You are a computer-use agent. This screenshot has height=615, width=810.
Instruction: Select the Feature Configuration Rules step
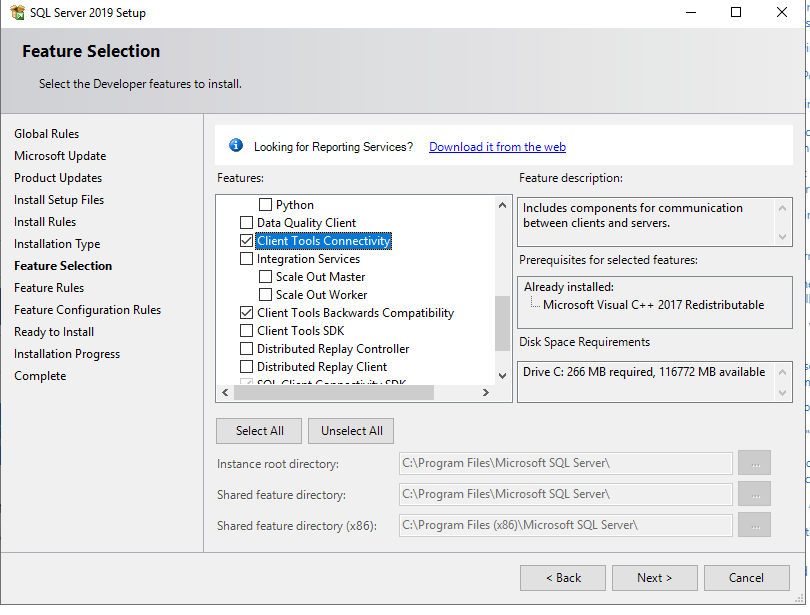tap(87, 310)
